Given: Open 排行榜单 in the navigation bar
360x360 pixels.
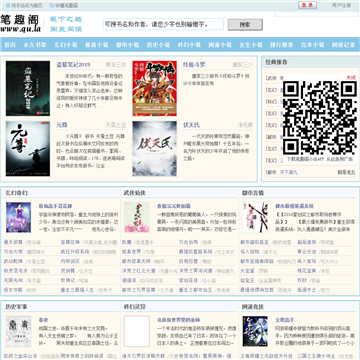Looking at the screenshot, I should pos(282,45).
